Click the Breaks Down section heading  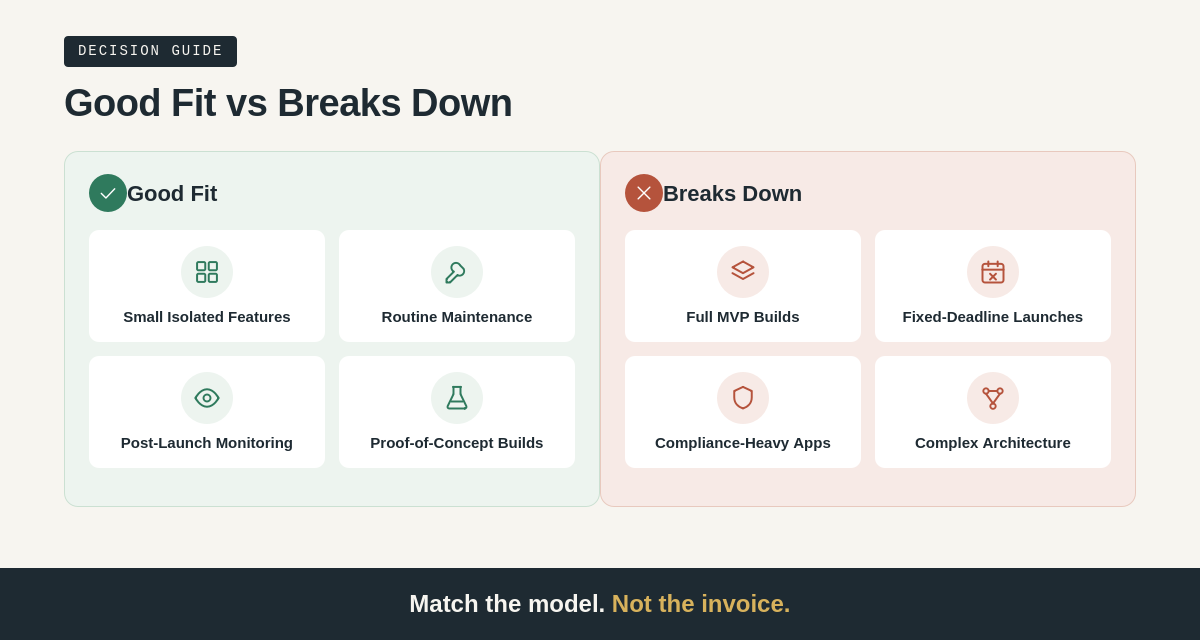(732, 194)
